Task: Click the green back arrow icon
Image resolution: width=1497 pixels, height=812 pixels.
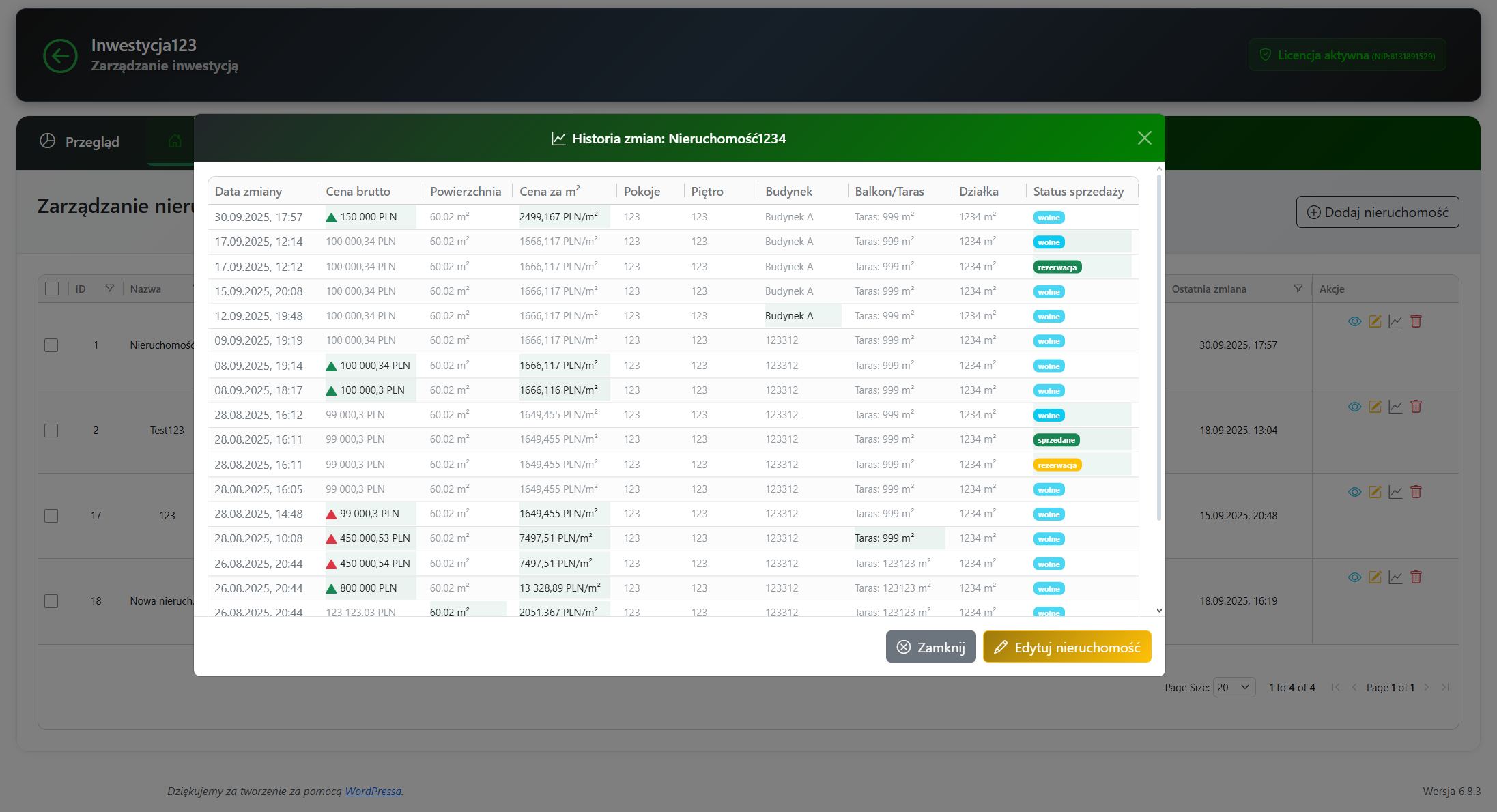Action: click(x=60, y=55)
